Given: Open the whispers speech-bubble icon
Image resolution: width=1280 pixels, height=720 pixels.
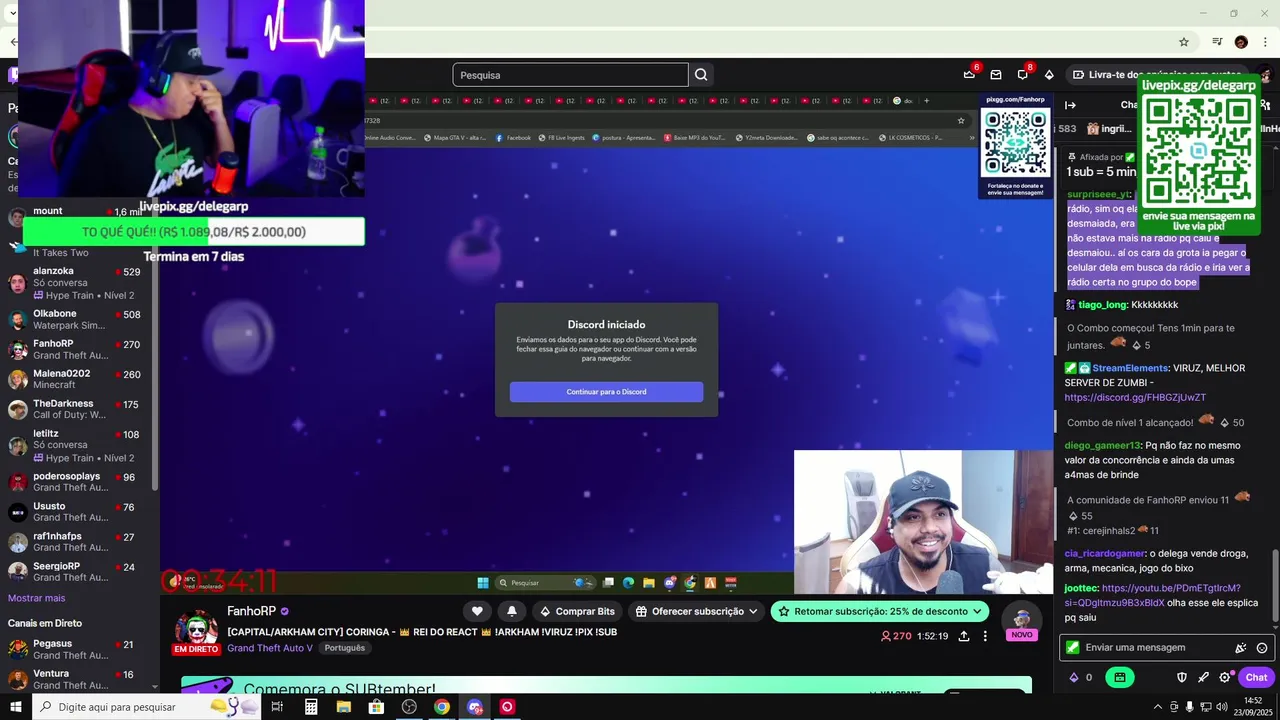Looking at the screenshot, I should coord(1022,74).
